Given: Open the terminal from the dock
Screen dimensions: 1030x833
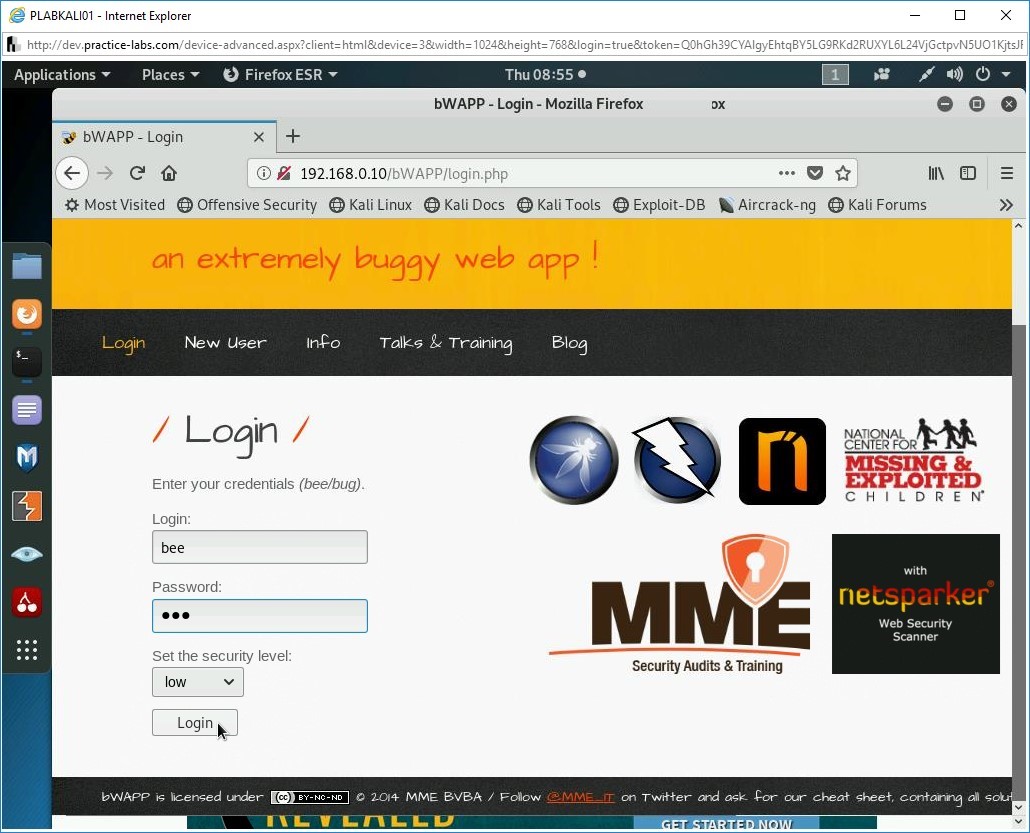Looking at the screenshot, I should pos(27,362).
